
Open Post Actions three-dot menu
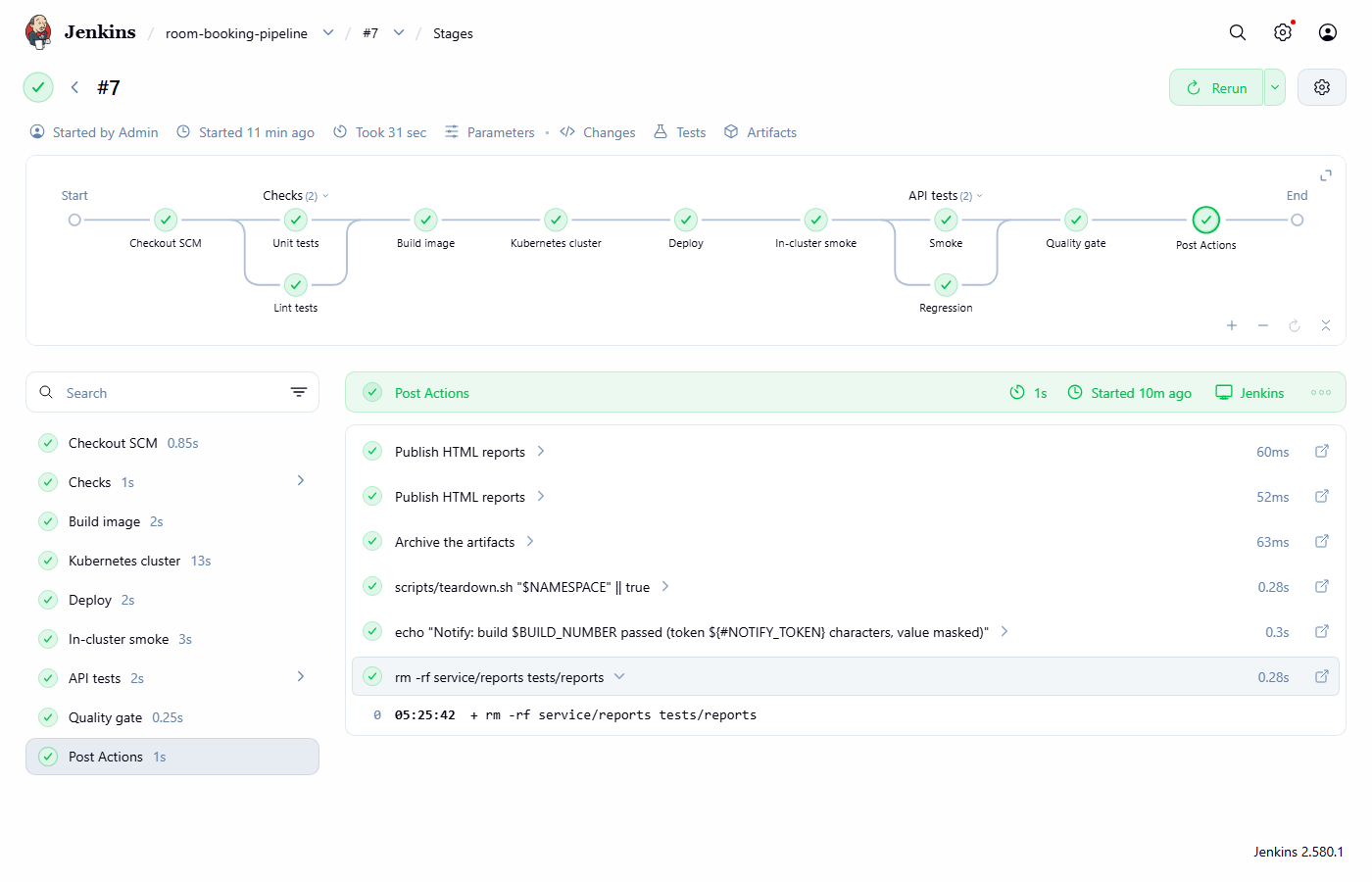point(1321,392)
